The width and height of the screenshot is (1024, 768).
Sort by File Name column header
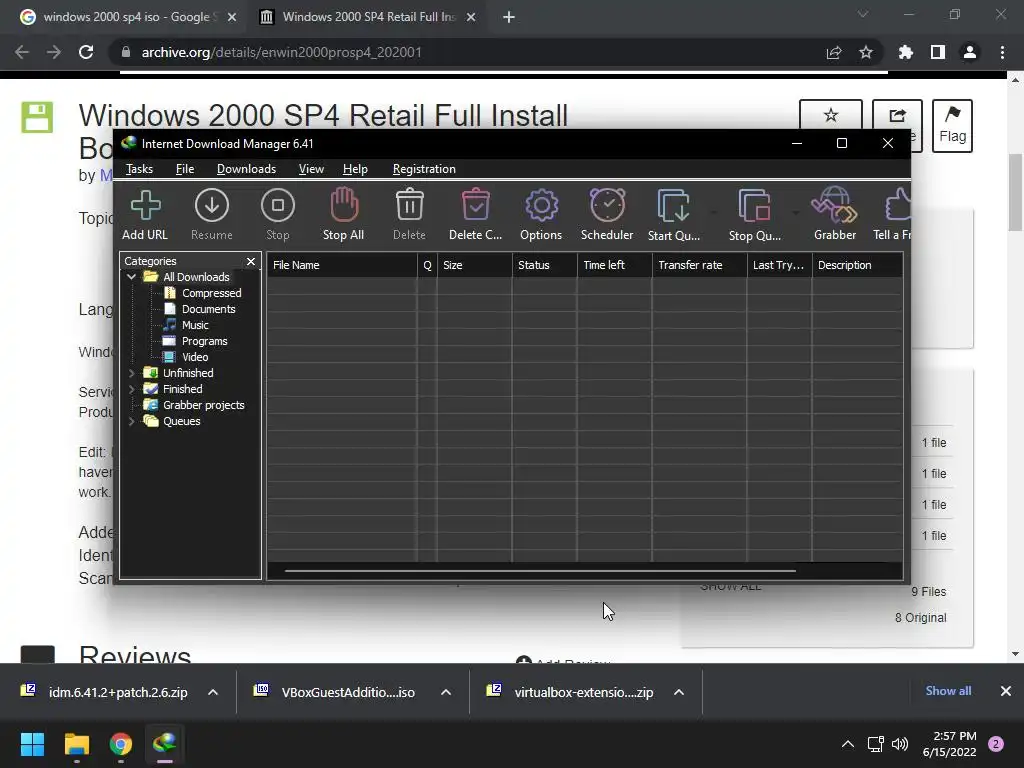342,265
